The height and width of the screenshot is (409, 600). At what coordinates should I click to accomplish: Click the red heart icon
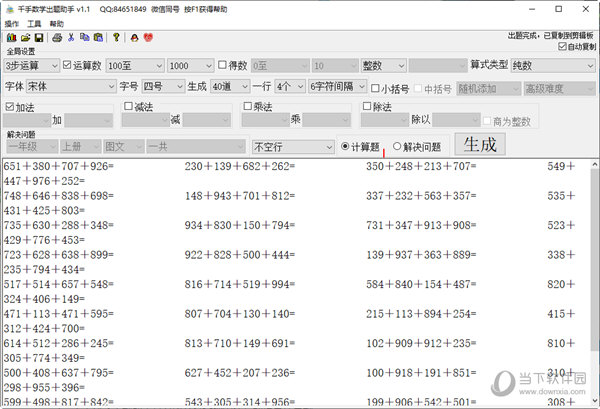pos(148,37)
